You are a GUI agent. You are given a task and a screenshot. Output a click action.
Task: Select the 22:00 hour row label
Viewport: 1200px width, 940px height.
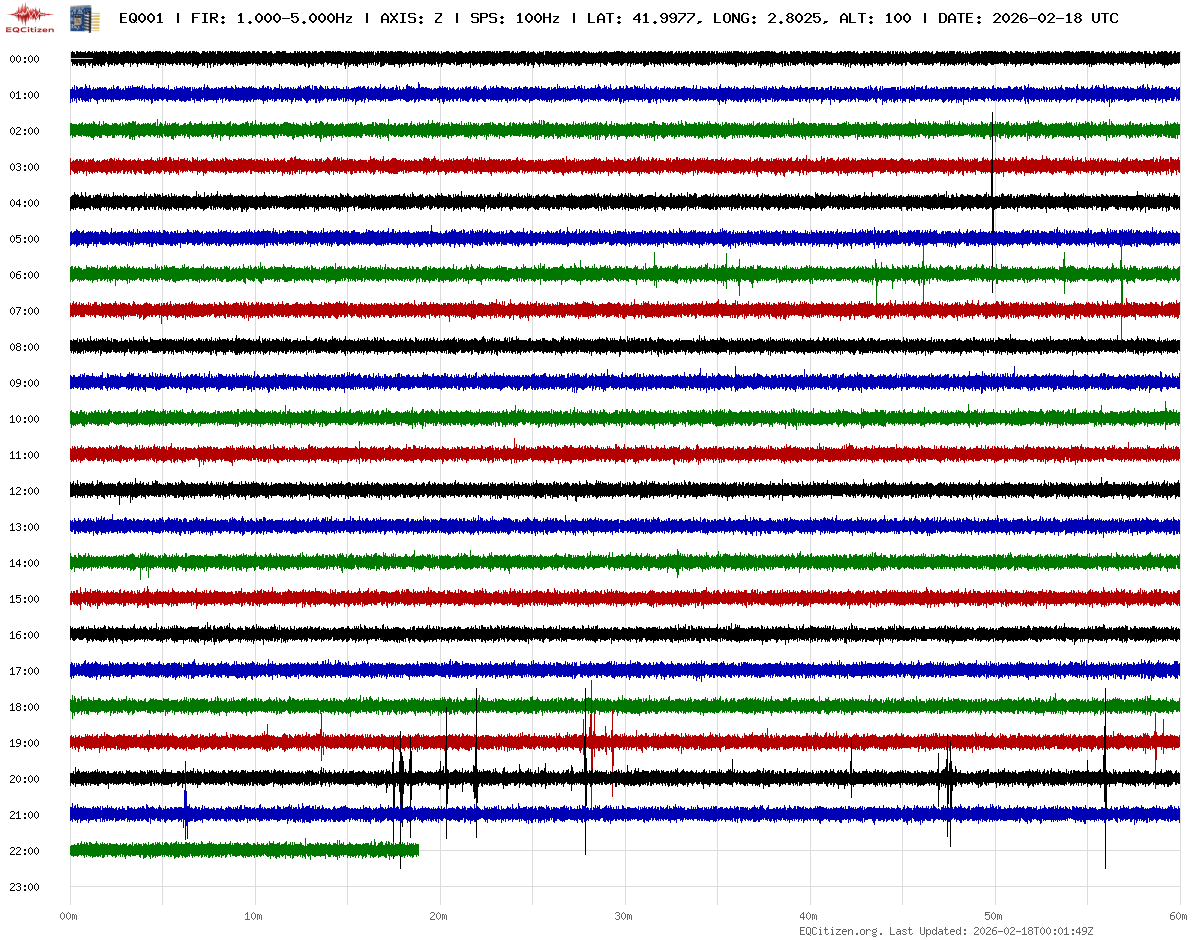(x=24, y=851)
